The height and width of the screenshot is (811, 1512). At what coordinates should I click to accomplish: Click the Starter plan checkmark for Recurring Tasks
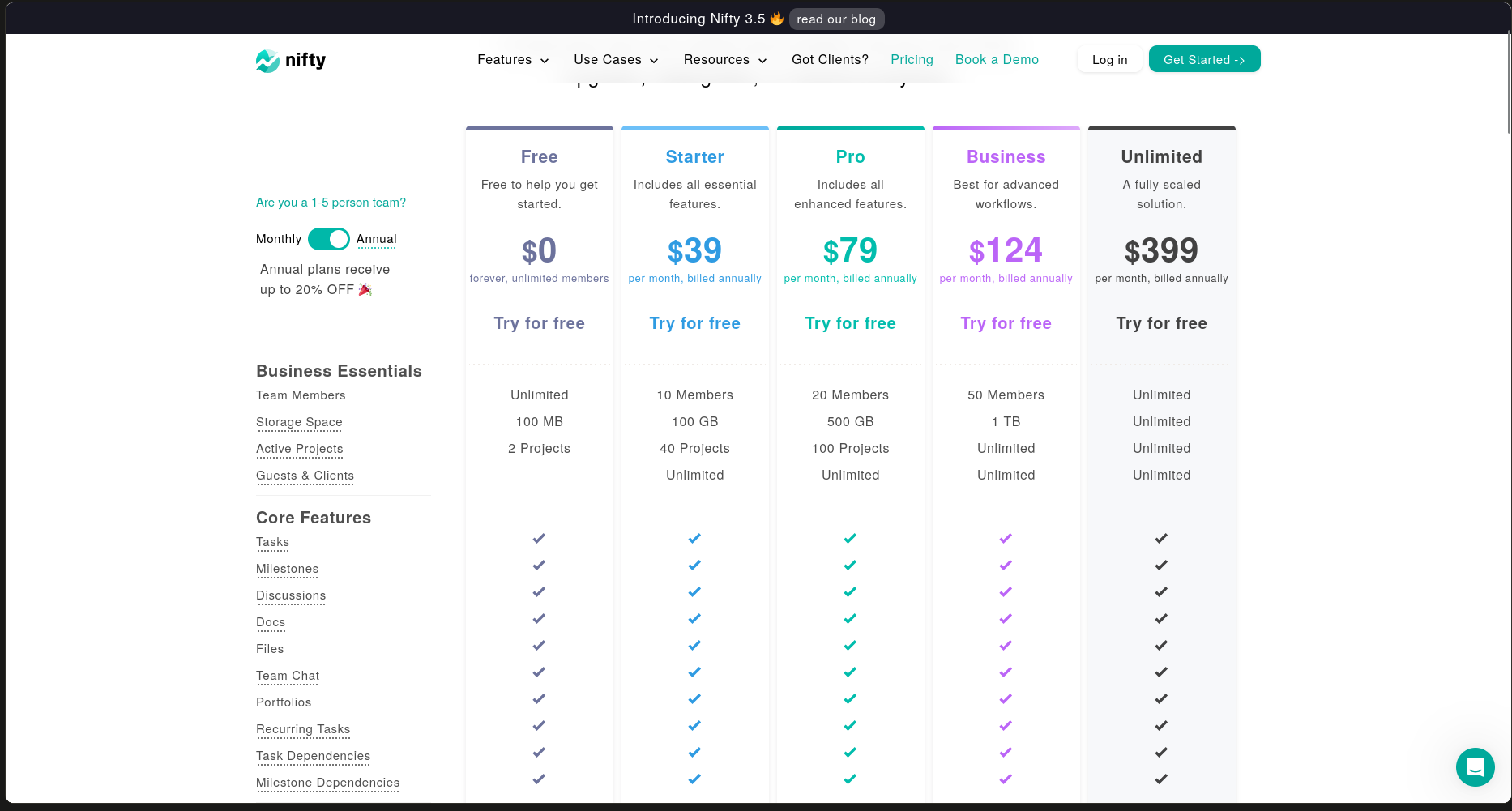(x=694, y=725)
